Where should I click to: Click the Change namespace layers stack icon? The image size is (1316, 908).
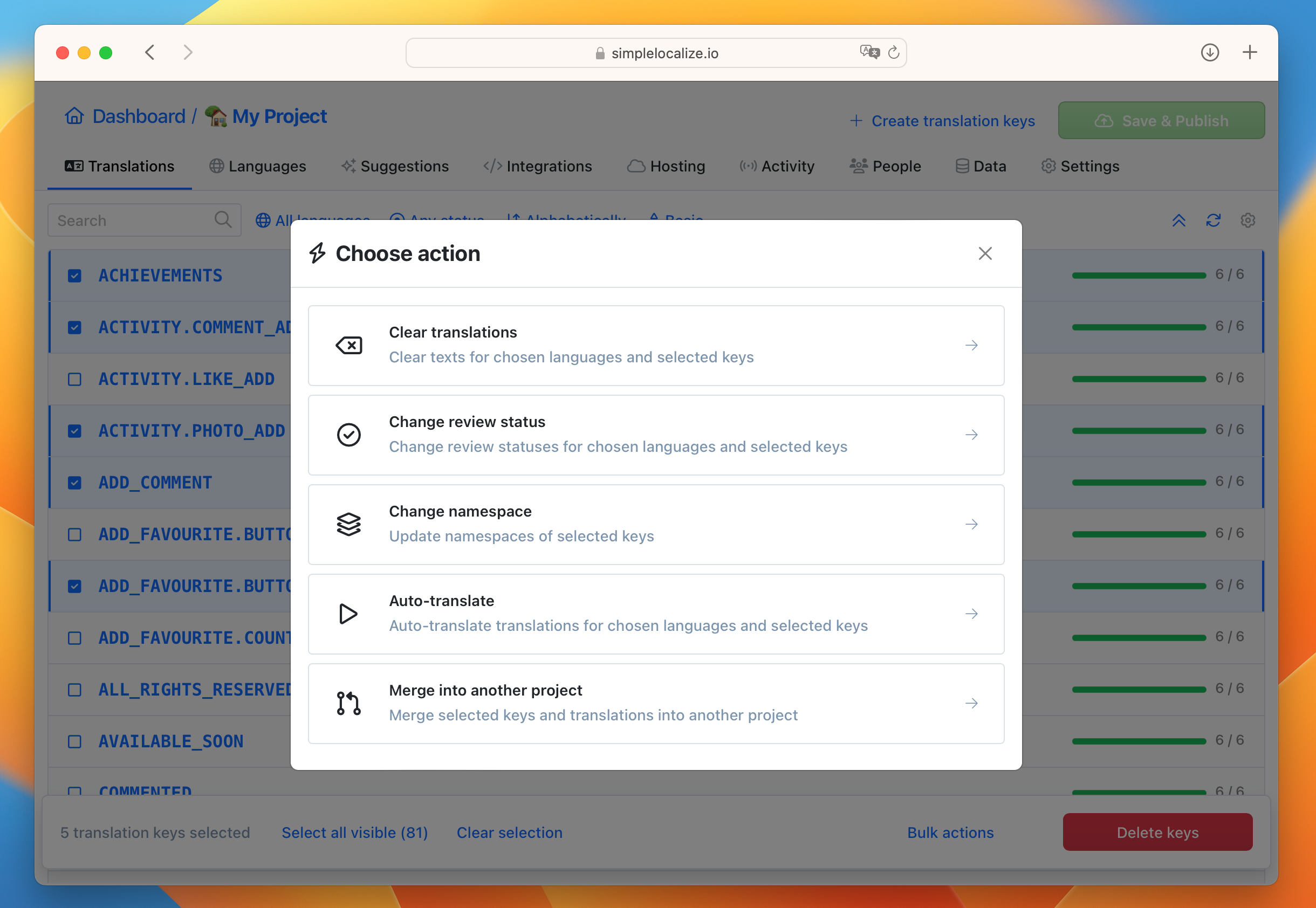coord(349,524)
